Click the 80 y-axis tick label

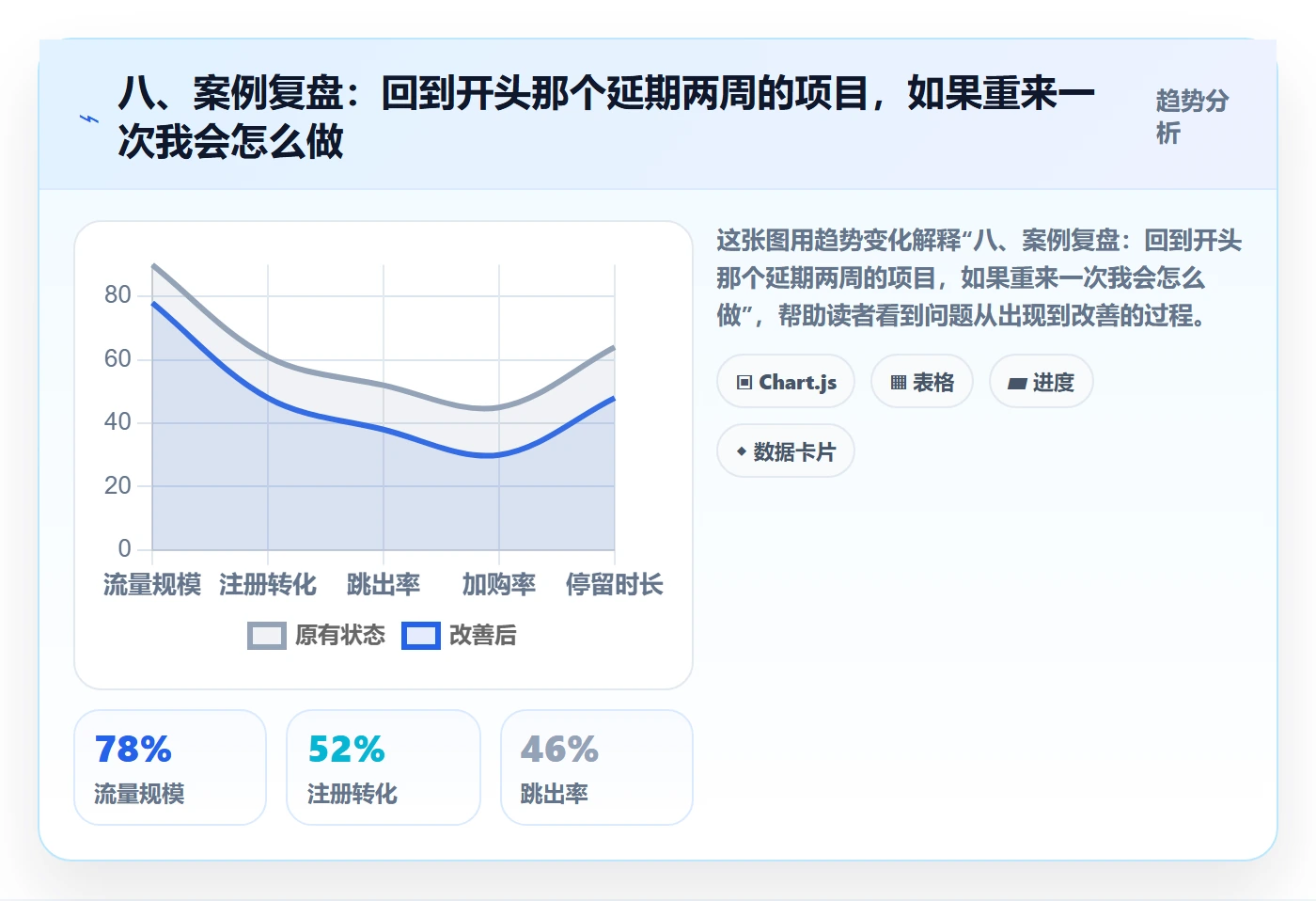(x=117, y=295)
